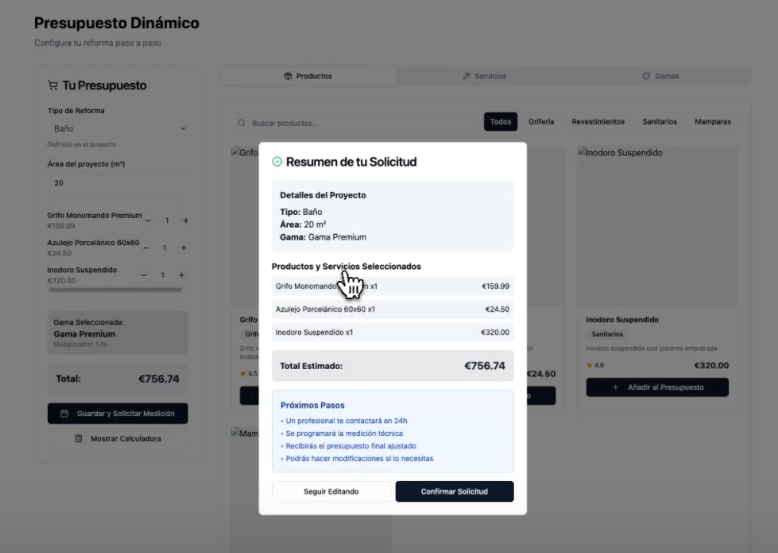Image resolution: width=778 pixels, height=553 pixels.
Task: Decrease Inodoro Suspendido quantity with minus icon
Action: click(144, 275)
